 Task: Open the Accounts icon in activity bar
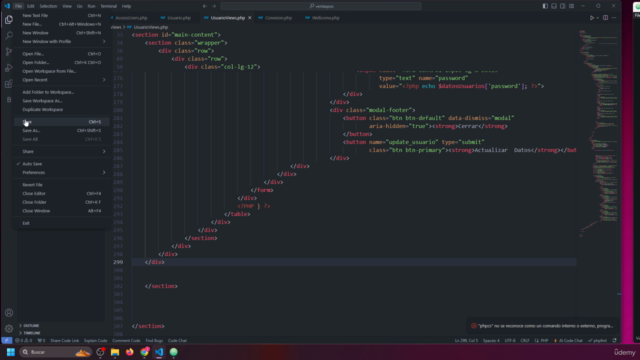[x=9, y=313]
